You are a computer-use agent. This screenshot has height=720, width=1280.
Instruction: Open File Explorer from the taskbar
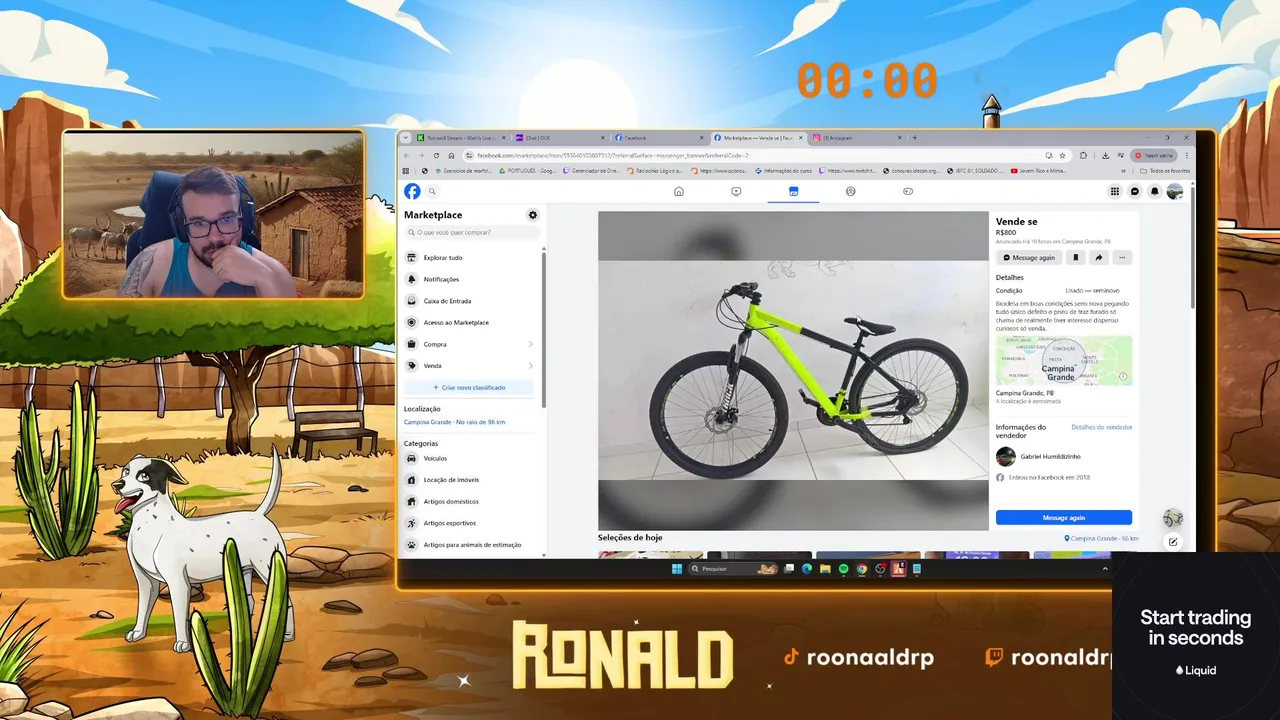825,569
